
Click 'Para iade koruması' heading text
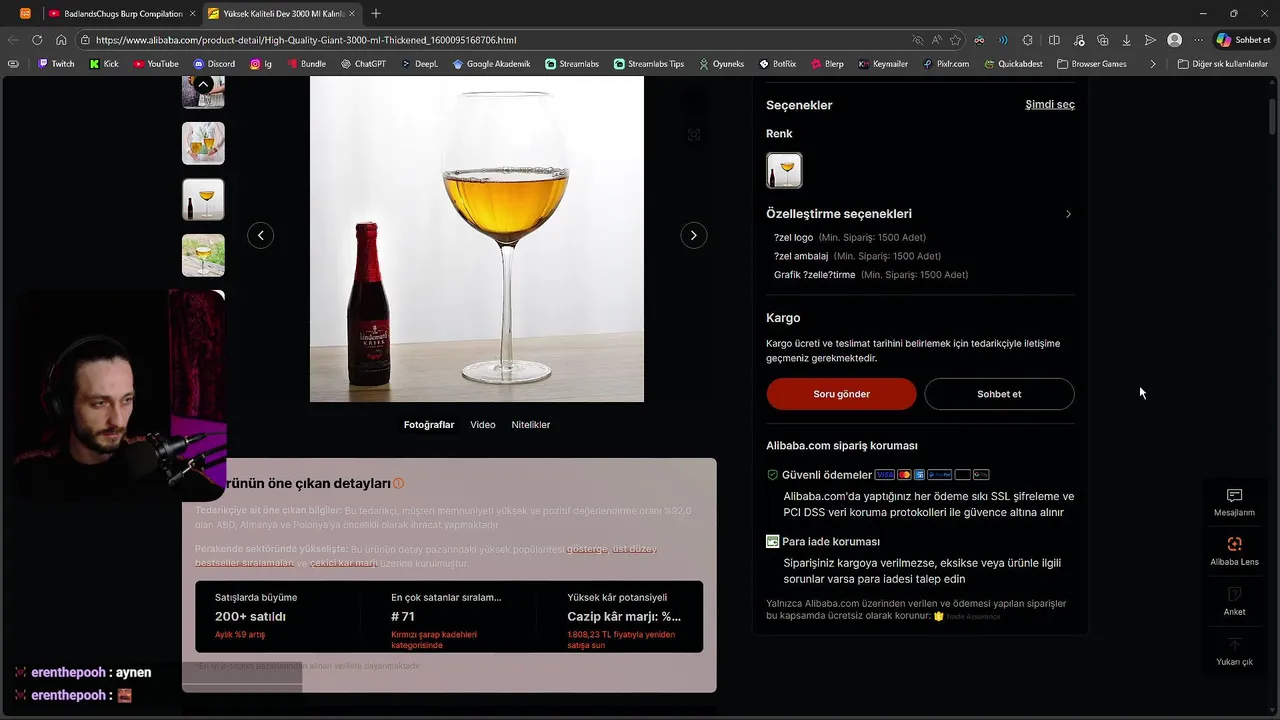tap(831, 541)
